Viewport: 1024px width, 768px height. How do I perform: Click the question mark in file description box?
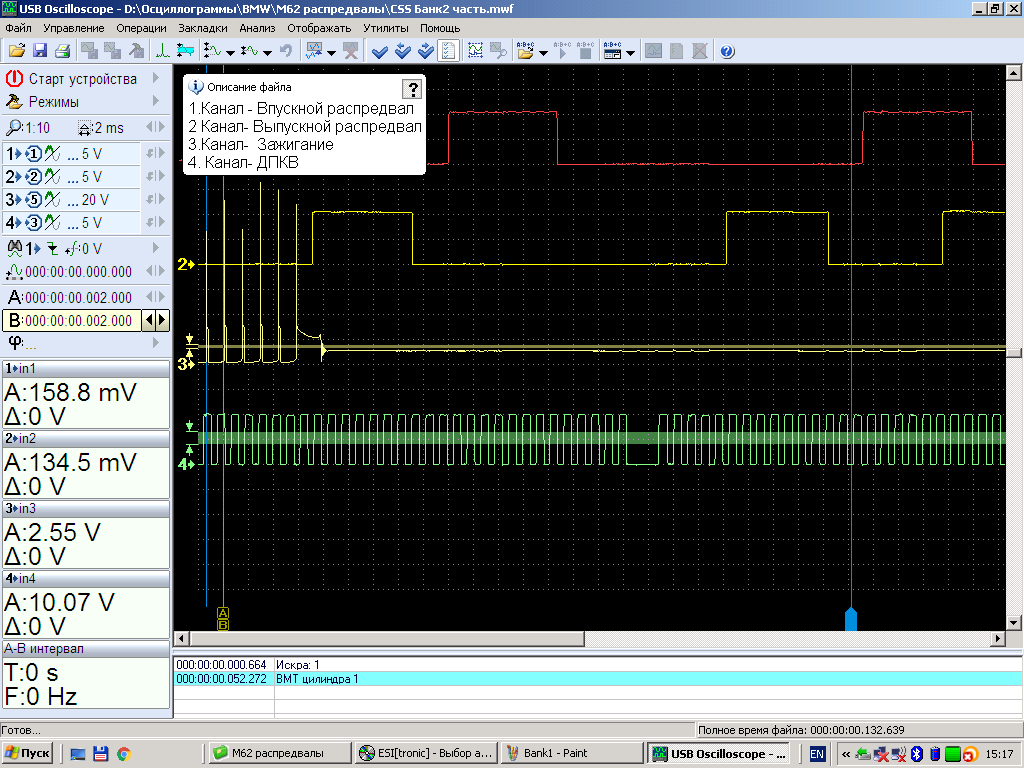411,88
